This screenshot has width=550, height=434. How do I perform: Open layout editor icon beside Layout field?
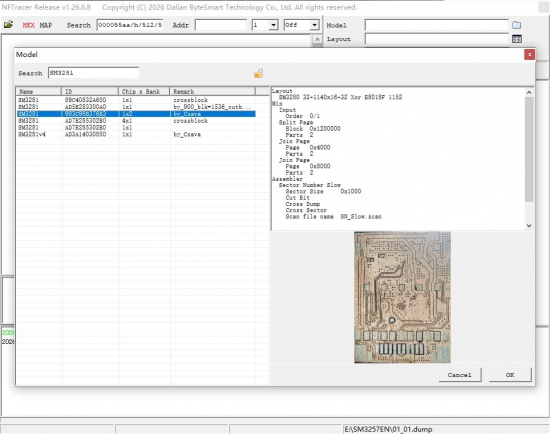[516, 39]
